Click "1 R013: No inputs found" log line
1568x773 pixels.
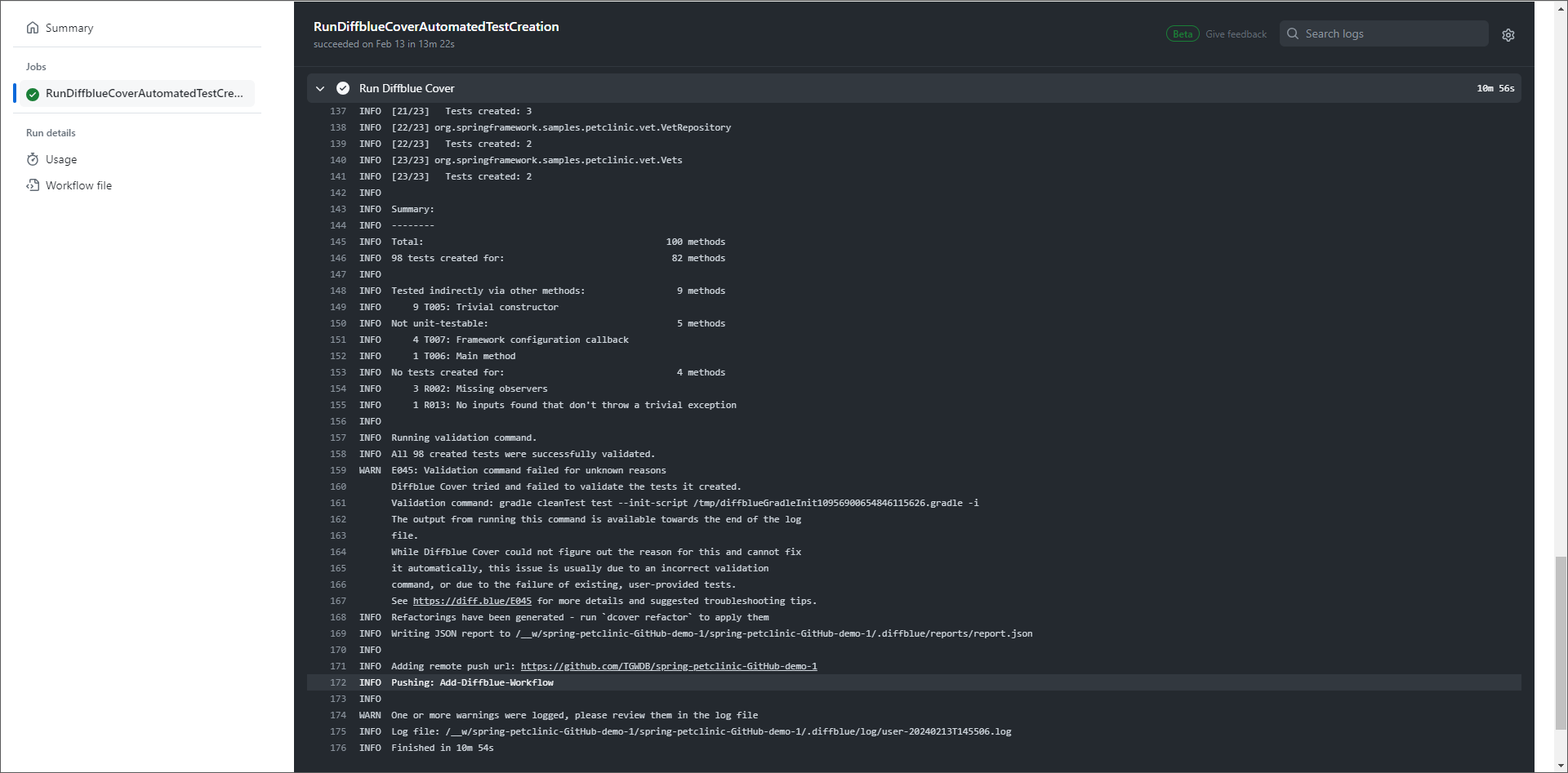pyautogui.click(x=575, y=405)
